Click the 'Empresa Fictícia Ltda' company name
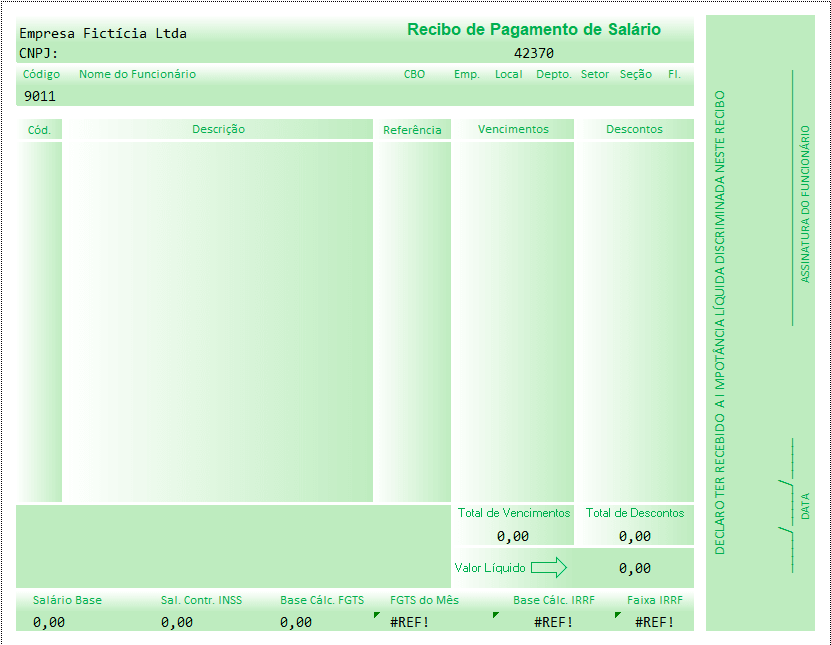This screenshot has height=645, width=831. pos(103,33)
